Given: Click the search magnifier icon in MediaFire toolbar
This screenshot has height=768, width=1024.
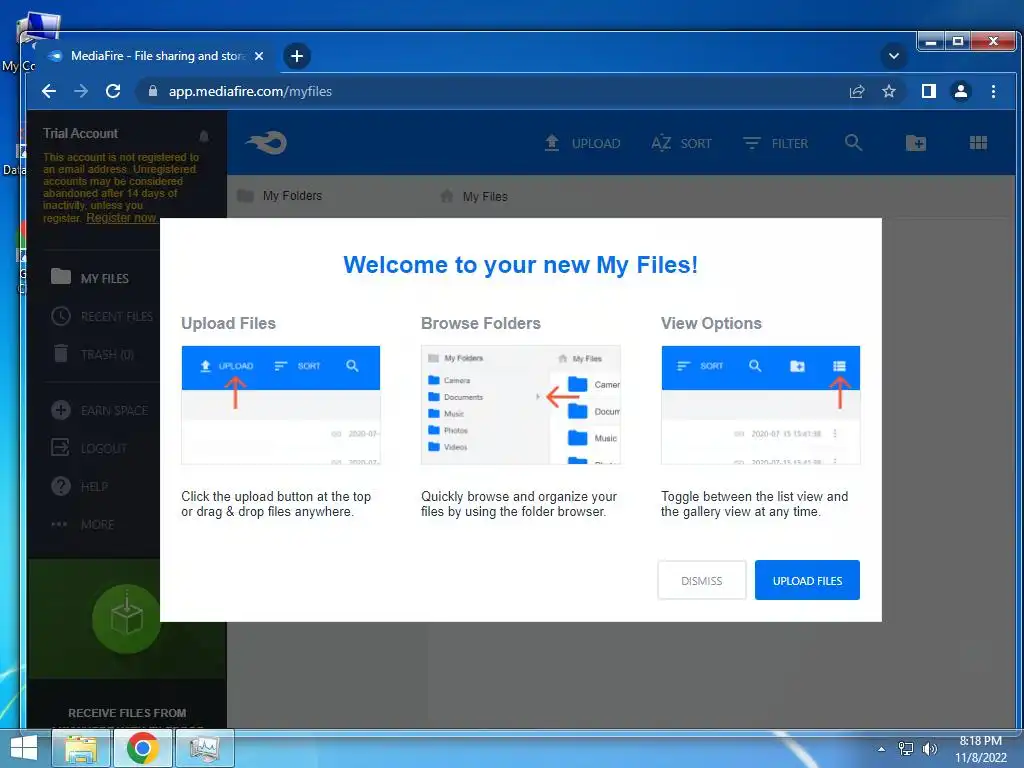Looking at the screenshot, I should tap(853, 142).
